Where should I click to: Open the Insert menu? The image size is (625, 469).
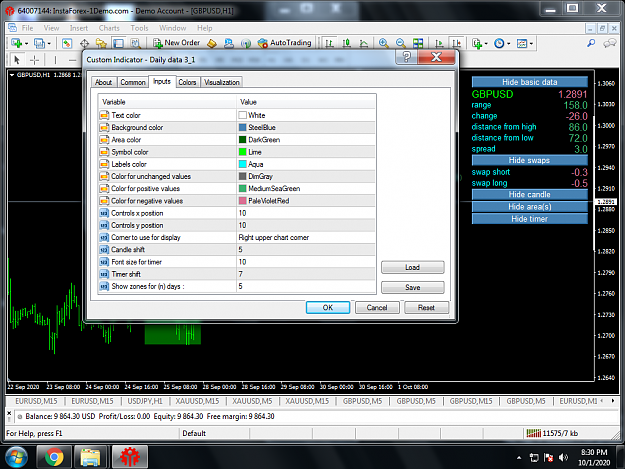pos(79,28)
